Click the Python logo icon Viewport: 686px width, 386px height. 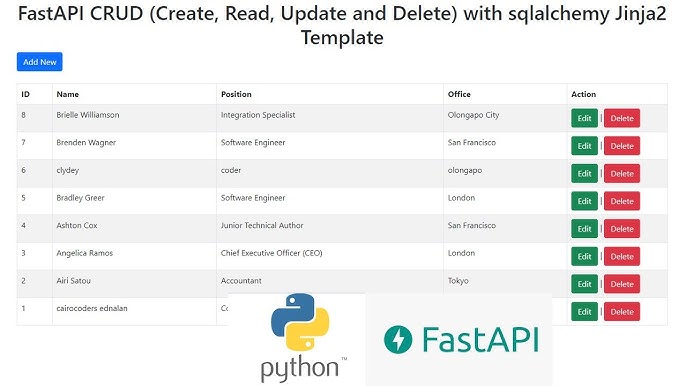click(300, 322)
